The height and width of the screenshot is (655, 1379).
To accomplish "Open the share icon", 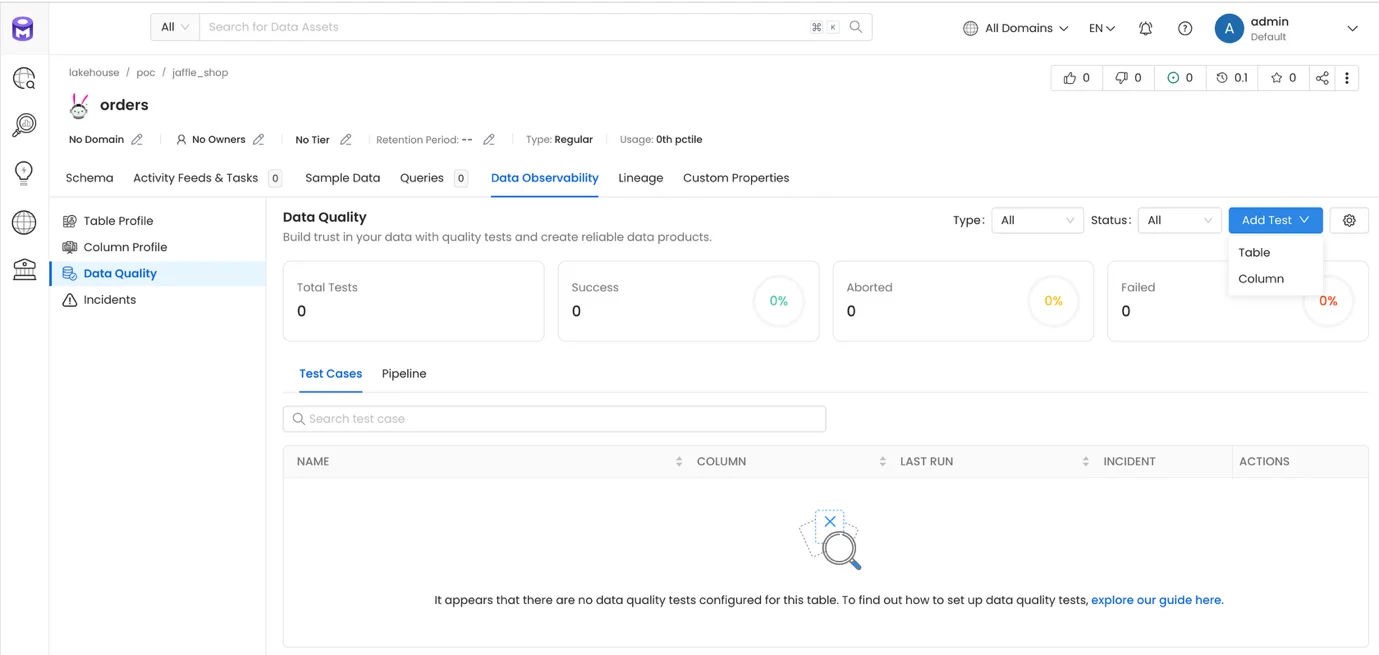I will click(x=1322, y=78).
